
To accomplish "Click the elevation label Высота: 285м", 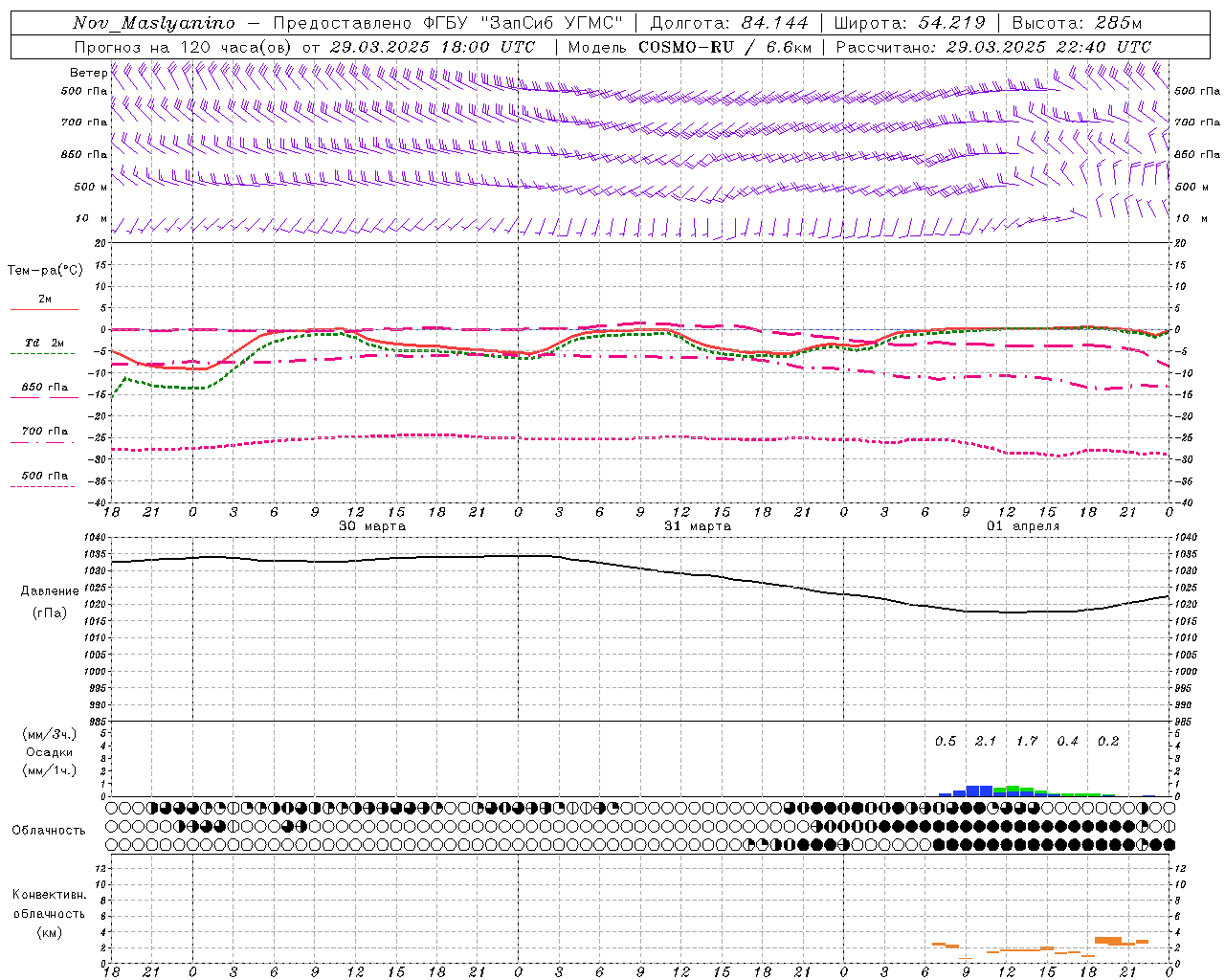I will [x=1077, y=23].
